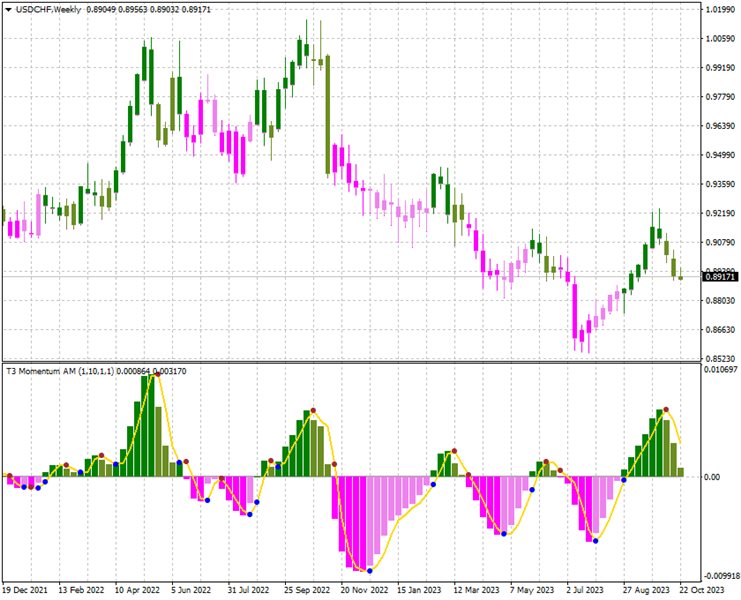
Task: Click the last candle on the price chart
Action: 680,276
